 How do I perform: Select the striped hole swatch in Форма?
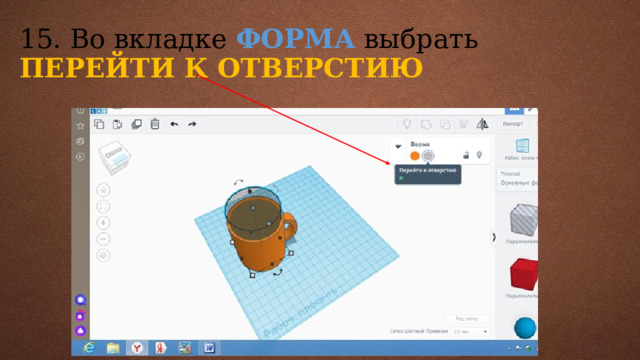coord(428,156)
